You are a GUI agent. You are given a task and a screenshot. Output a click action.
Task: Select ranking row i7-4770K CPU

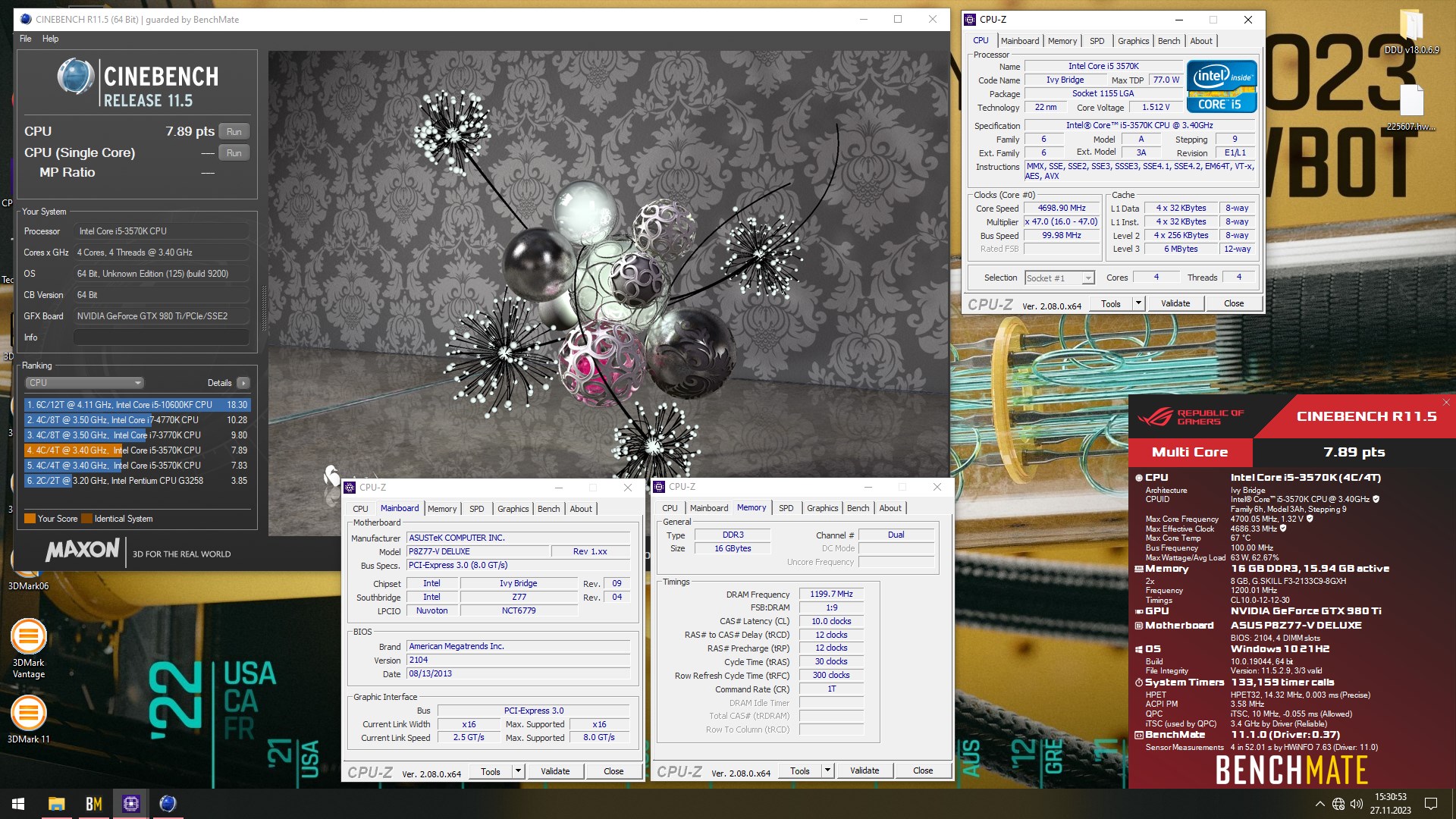click(137, 420)
